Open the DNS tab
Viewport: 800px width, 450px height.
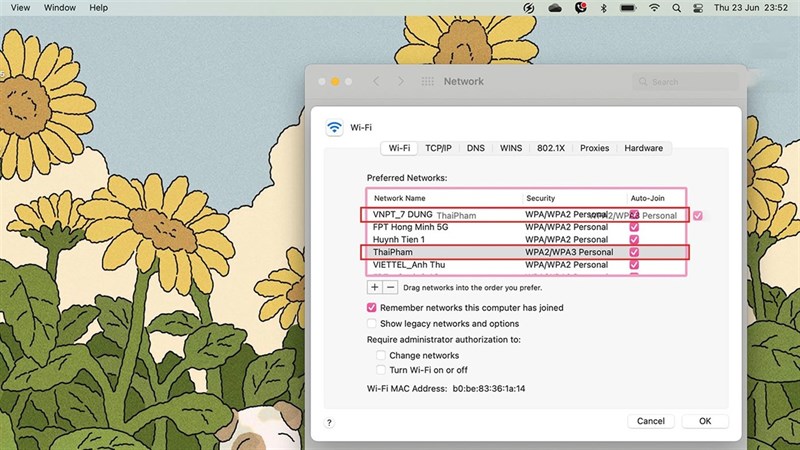pyautogui.click(x=475, y=148)
